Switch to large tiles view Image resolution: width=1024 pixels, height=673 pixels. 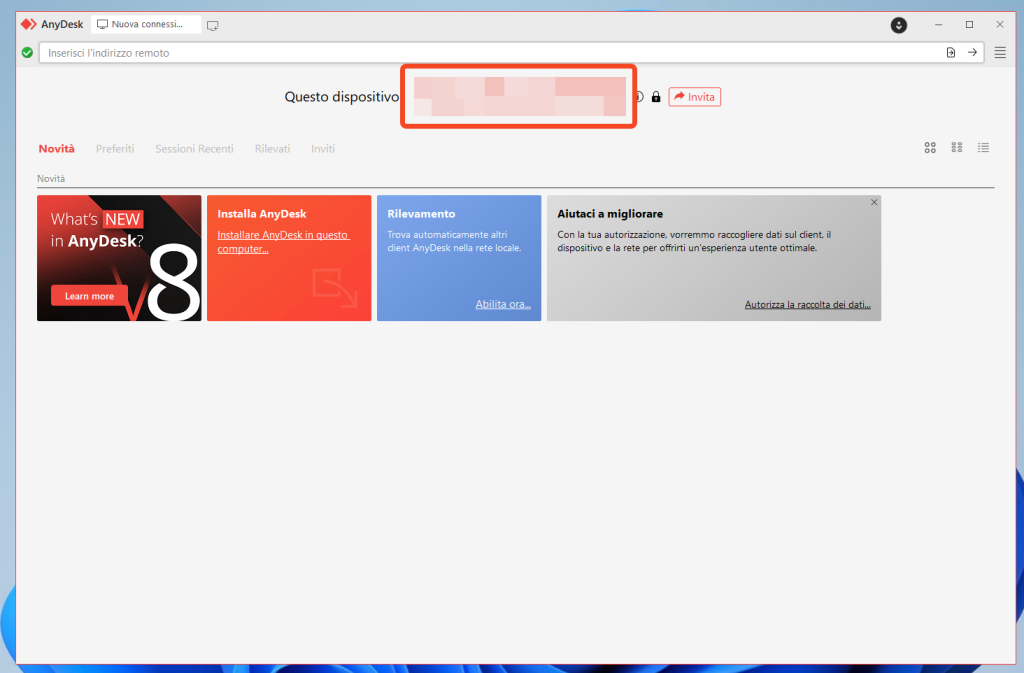930,148
